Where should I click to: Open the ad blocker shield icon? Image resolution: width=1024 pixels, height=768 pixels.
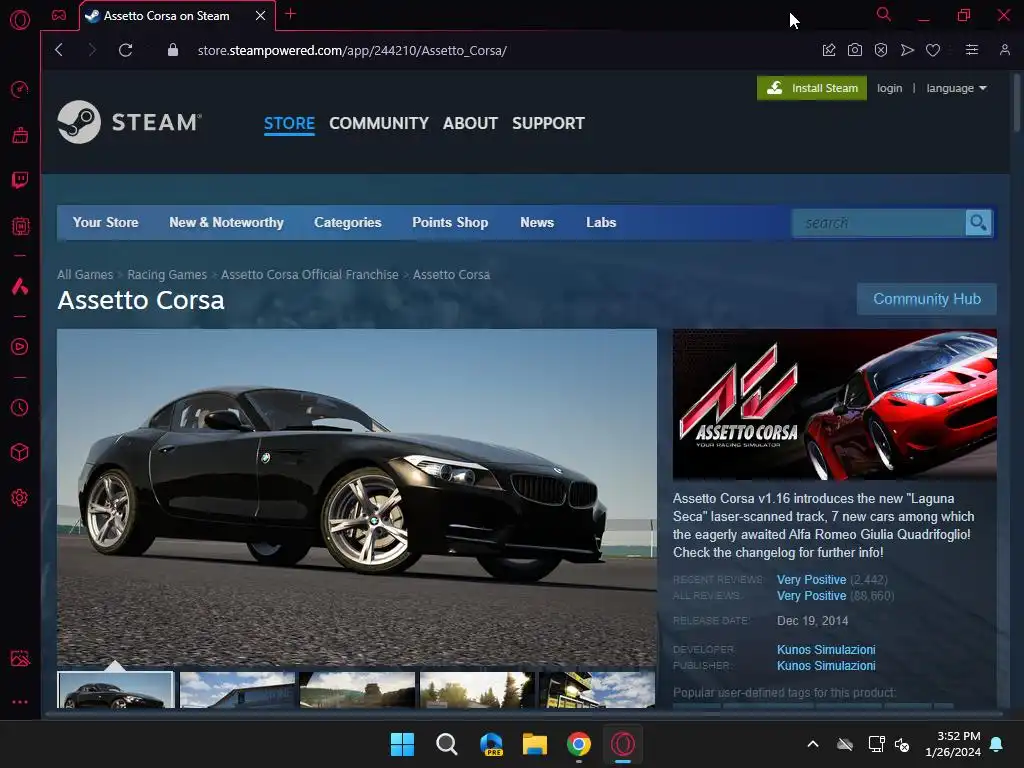[881, 50]
